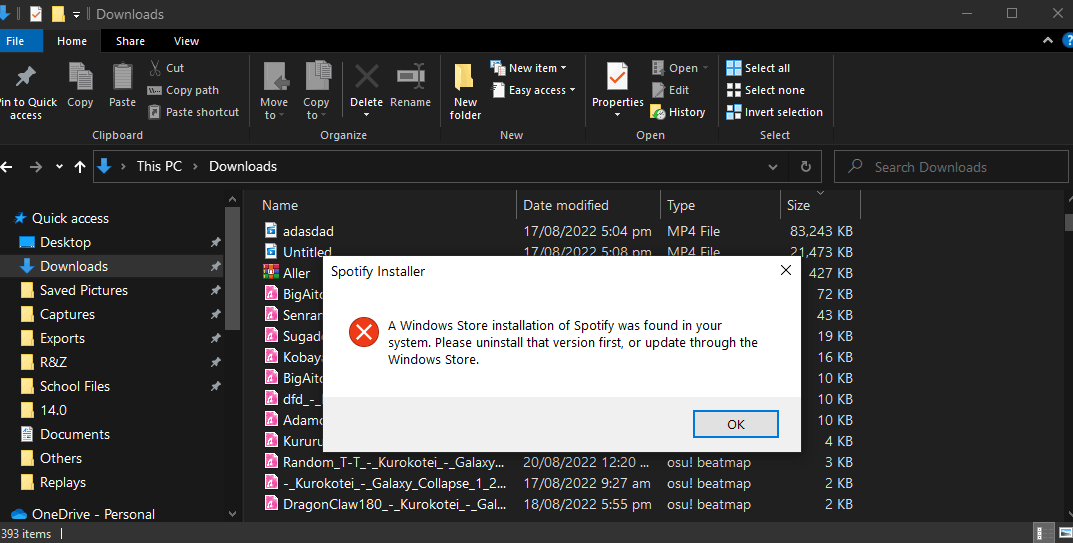The image size is (1073, 543).
Task: Open the Recent locations dropdown arrow
Action: [x=60, y=166]
